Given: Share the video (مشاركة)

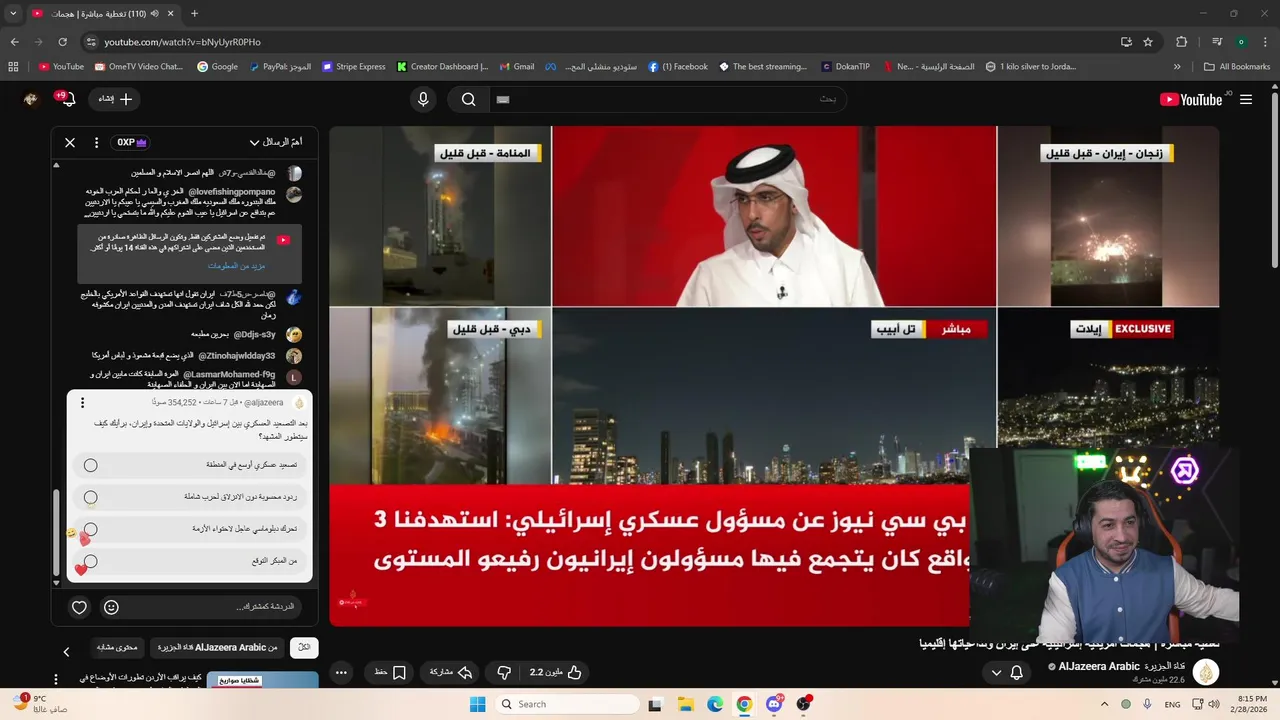Looking at the screenshot, I should pyautogui.click(x=451, y=672).
